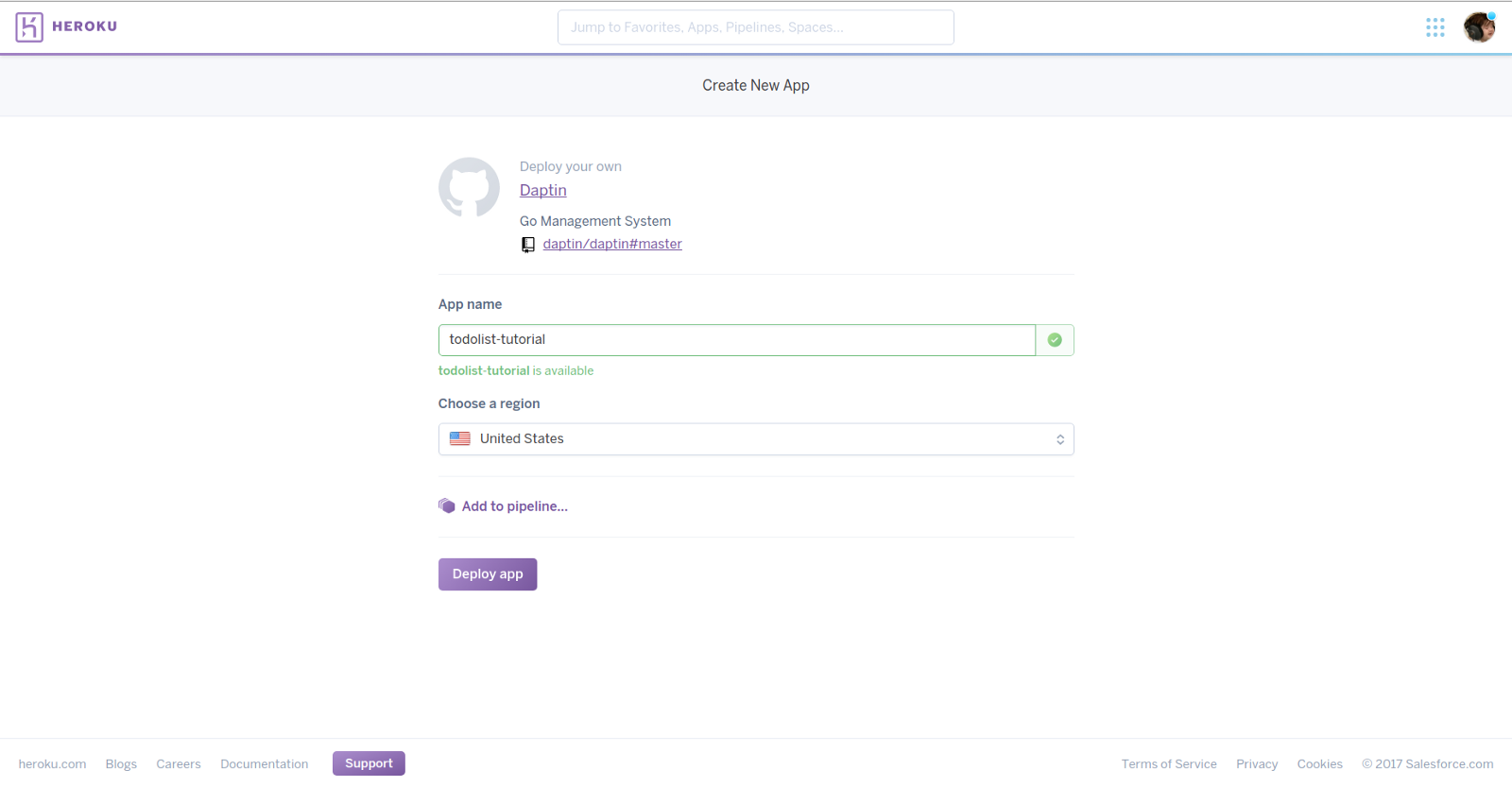Click the HEROKU wordmark text

[x=85, y=26]
